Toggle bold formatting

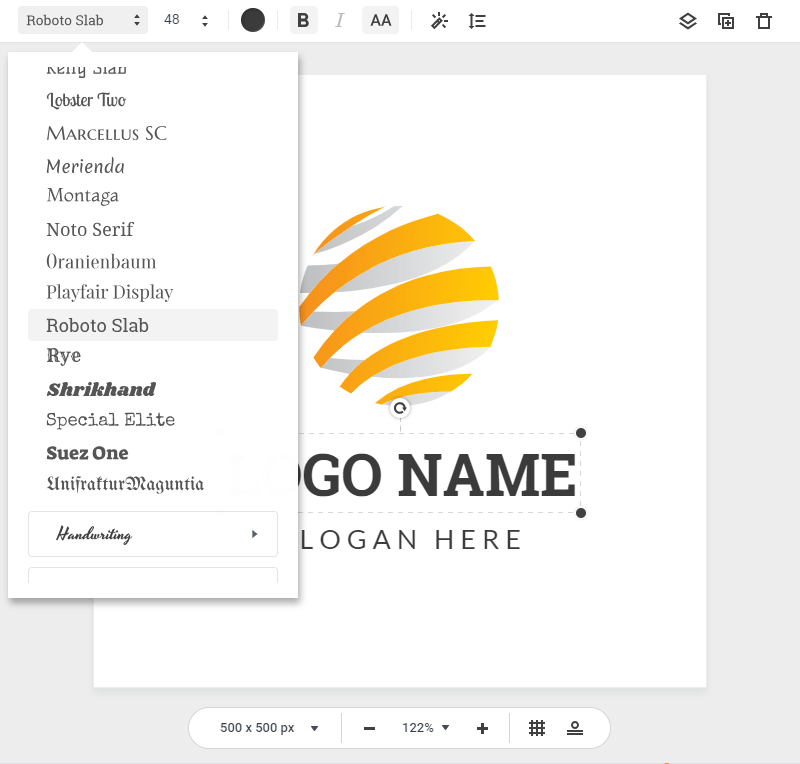pos(303,21)
